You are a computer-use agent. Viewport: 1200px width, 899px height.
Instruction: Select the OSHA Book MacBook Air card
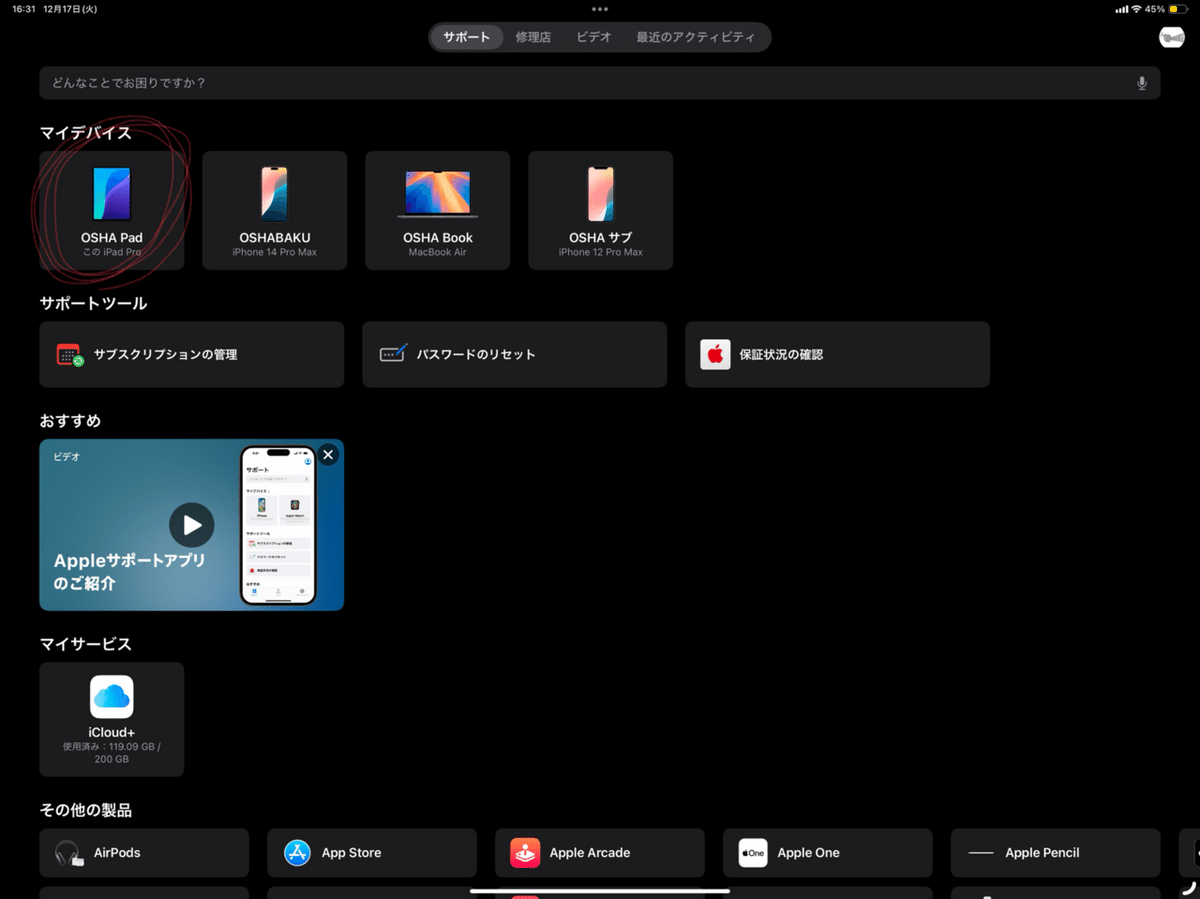click(x=438, y=210)
